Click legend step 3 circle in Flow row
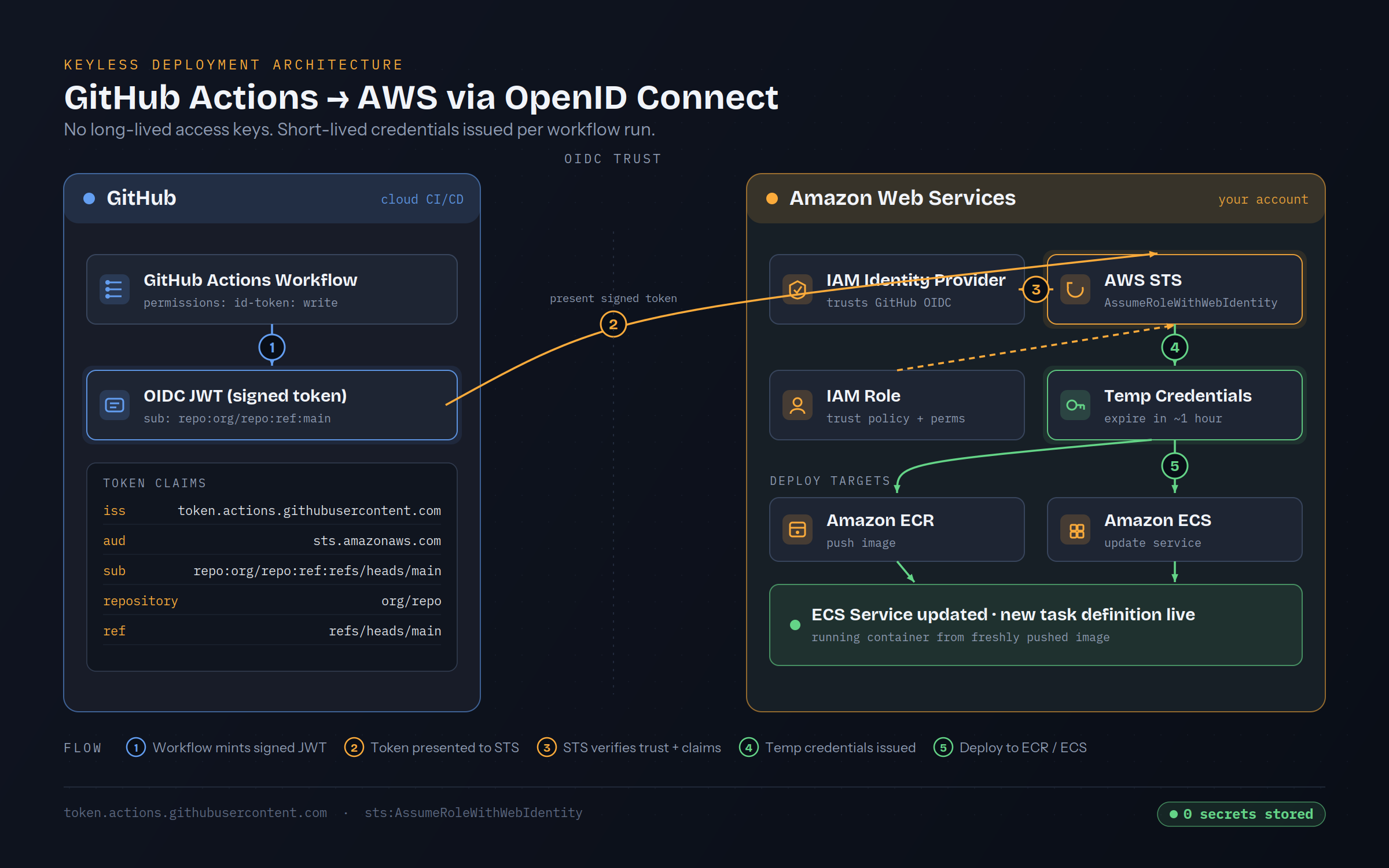This screenshot has height=868, width=1389. click(x=546, y=747)
